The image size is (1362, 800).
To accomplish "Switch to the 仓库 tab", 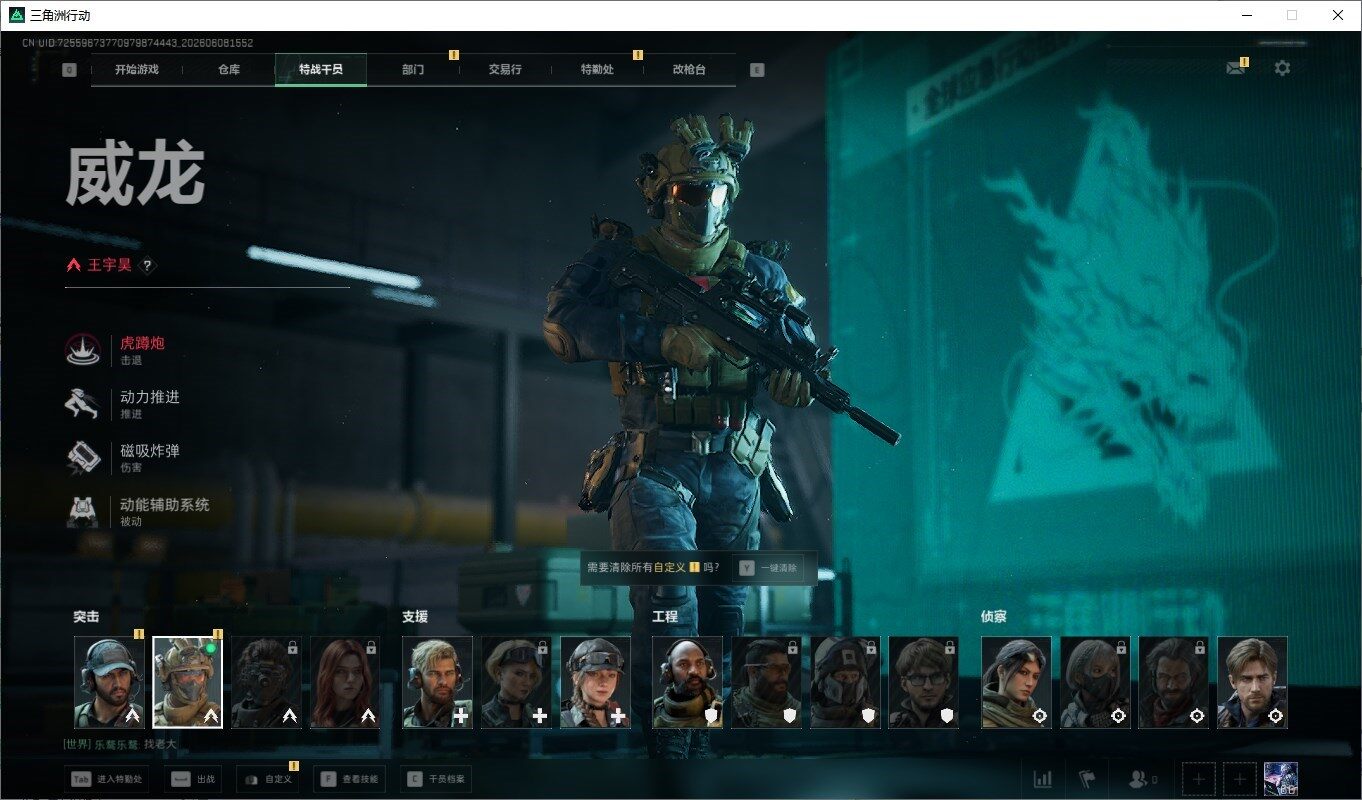I will click(x=229, y=70).
